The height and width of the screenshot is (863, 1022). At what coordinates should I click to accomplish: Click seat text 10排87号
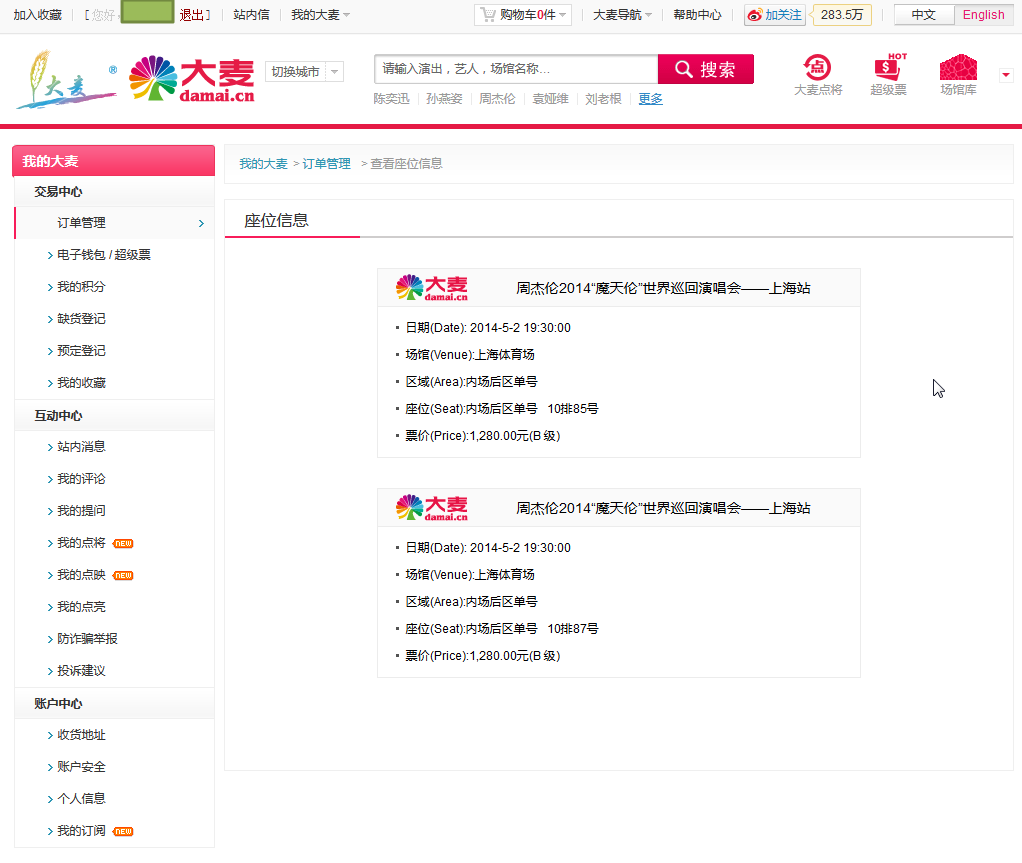pyautogui.click(x=573, y=628)
